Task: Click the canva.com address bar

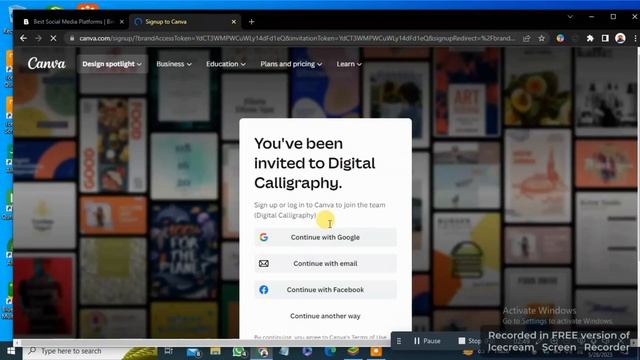Action: click(297, 38)
